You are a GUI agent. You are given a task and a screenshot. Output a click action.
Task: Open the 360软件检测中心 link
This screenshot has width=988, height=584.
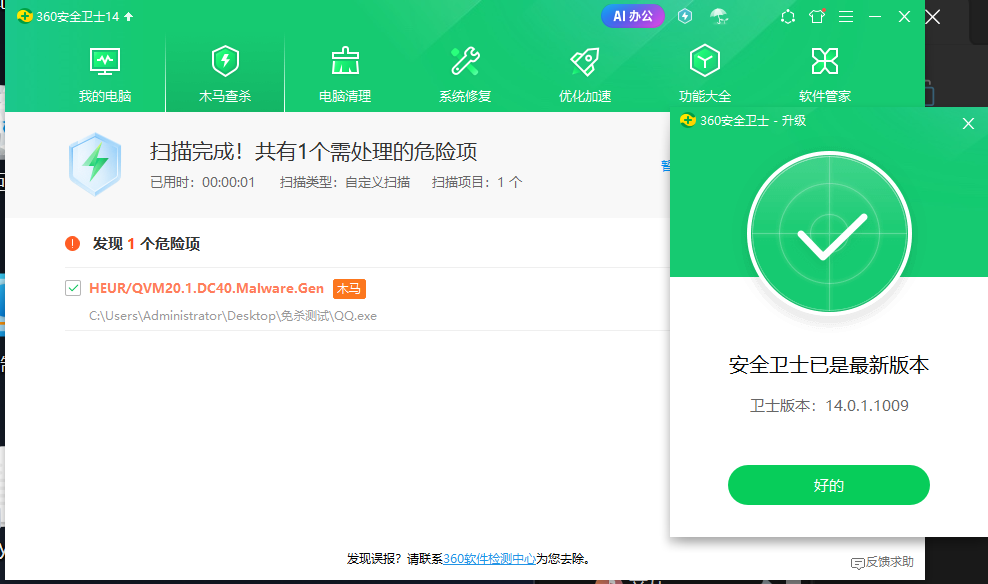point(489,559)
